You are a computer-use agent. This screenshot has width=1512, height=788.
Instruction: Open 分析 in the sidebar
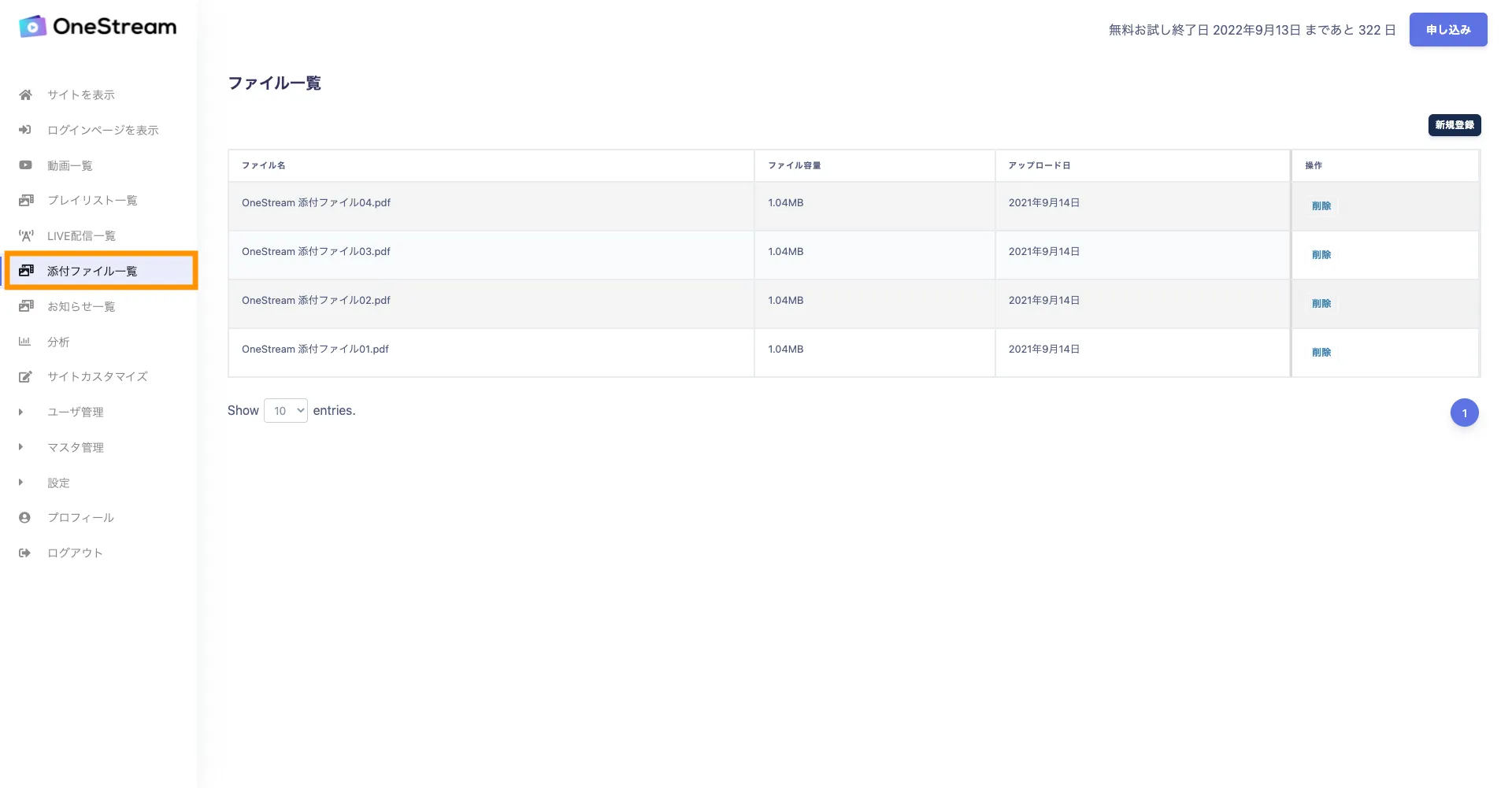tap(58, 342)
